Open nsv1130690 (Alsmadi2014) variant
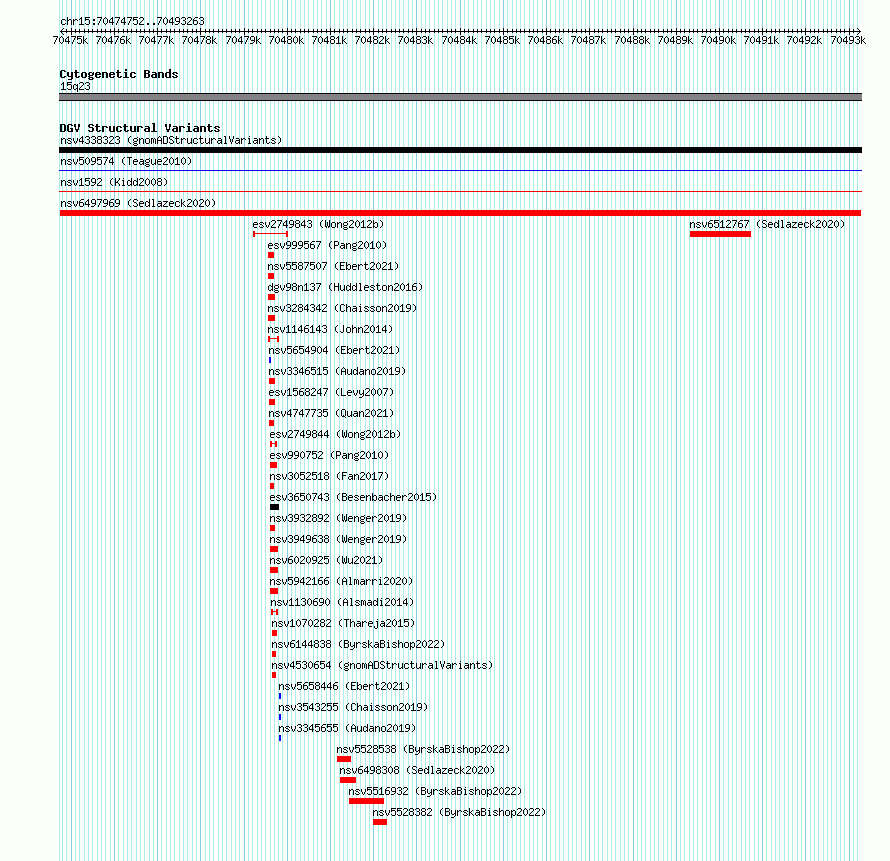The height and width of the screenshot is (861, 890). (x=342, y=602)
